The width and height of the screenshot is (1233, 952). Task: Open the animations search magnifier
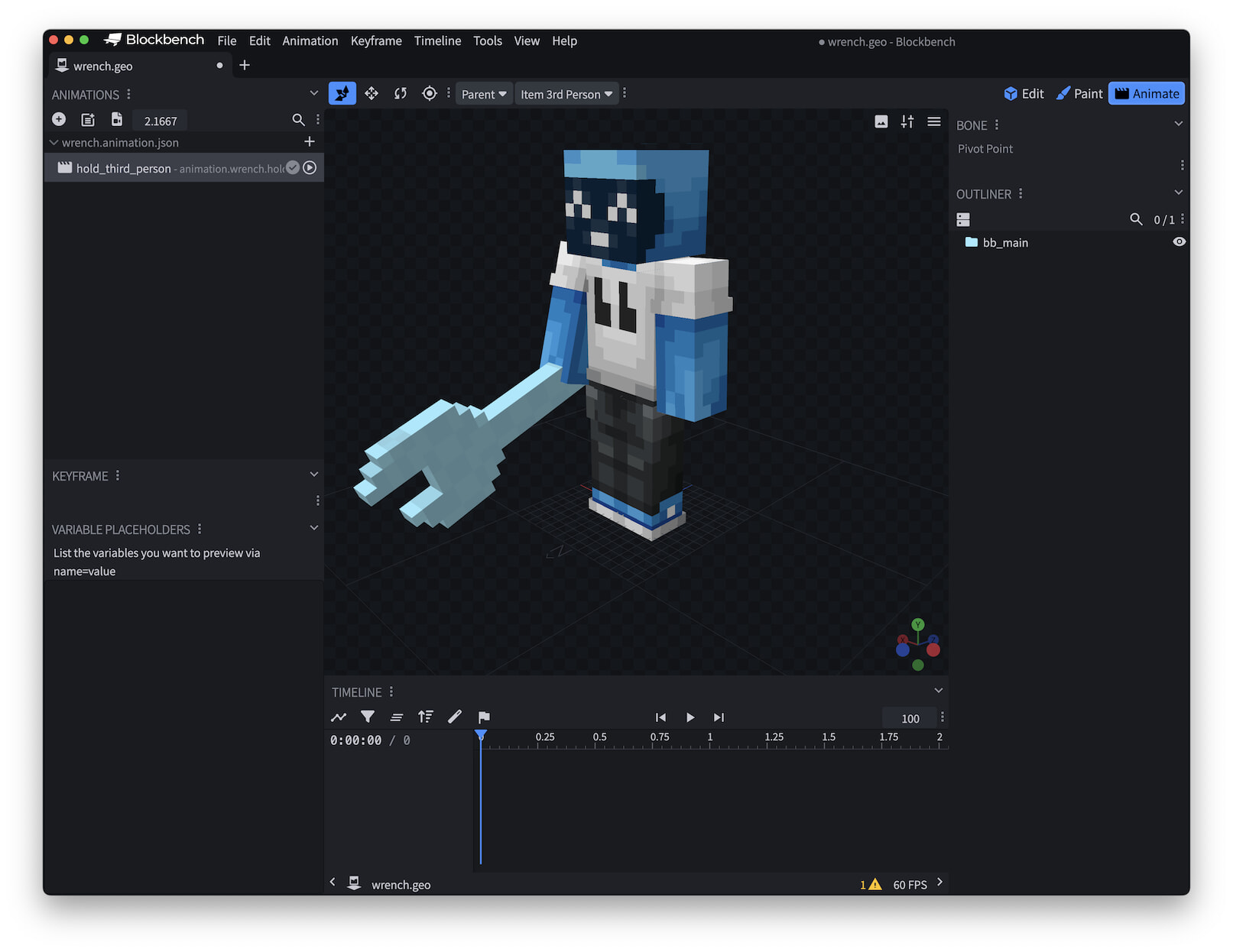coord(299,119)
